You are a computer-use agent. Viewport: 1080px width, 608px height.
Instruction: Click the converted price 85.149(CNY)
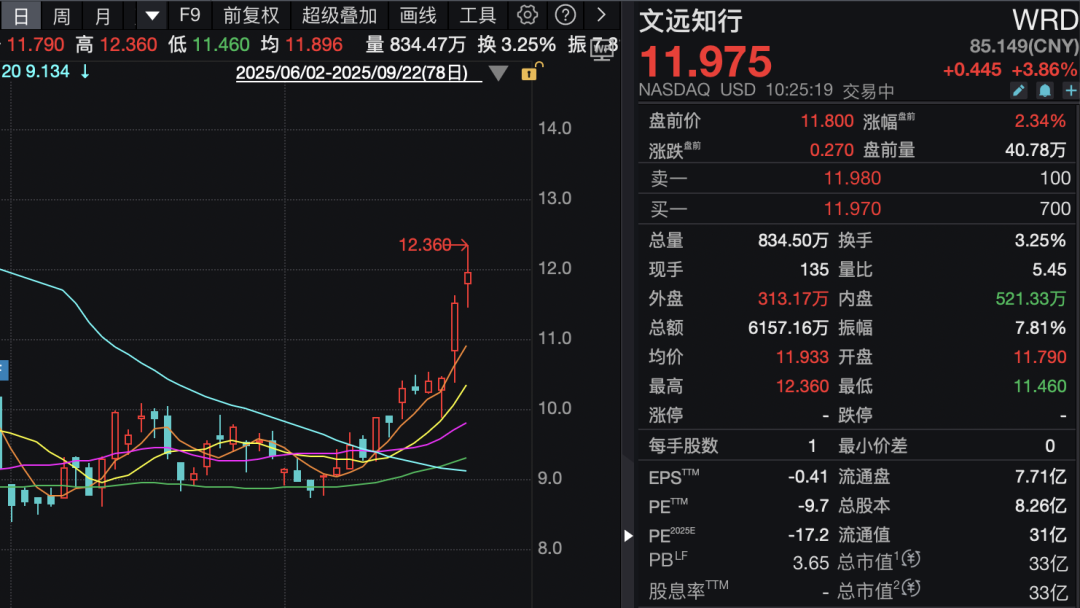pyautogui.click(x=1024, y=46)
